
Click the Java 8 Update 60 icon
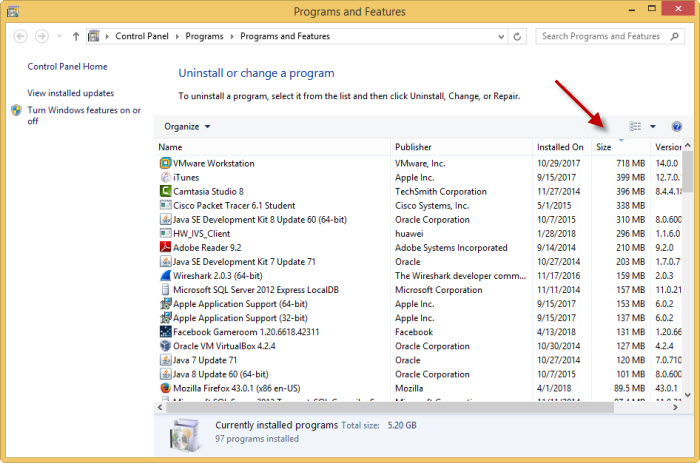click(x=165, y=374)
